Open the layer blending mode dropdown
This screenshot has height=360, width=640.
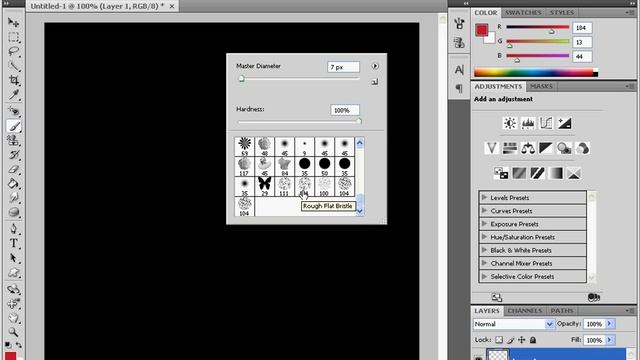(513, 324)
